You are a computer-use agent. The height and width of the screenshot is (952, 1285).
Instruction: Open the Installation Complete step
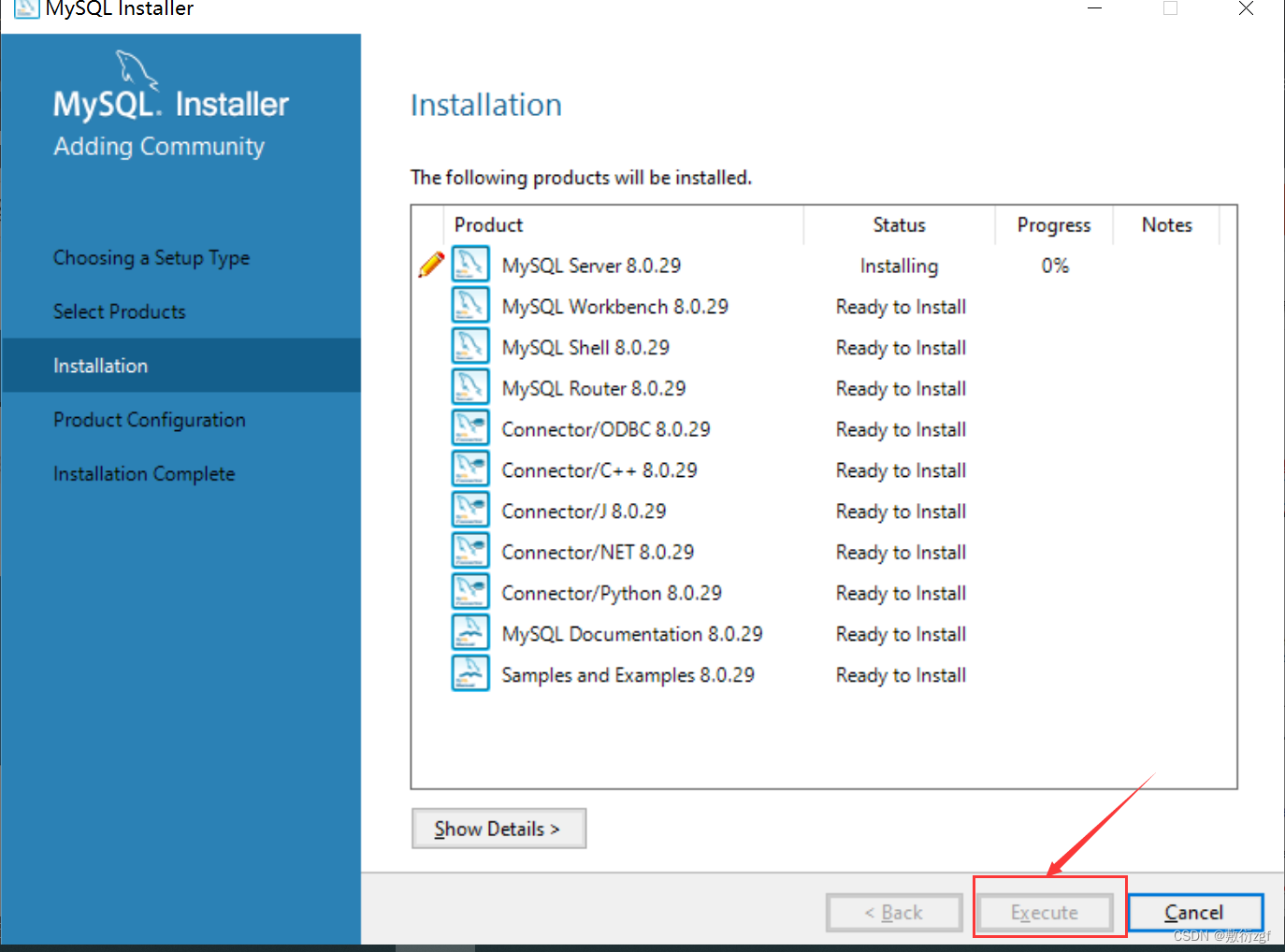pyautogui.click(x=144, y=474)
